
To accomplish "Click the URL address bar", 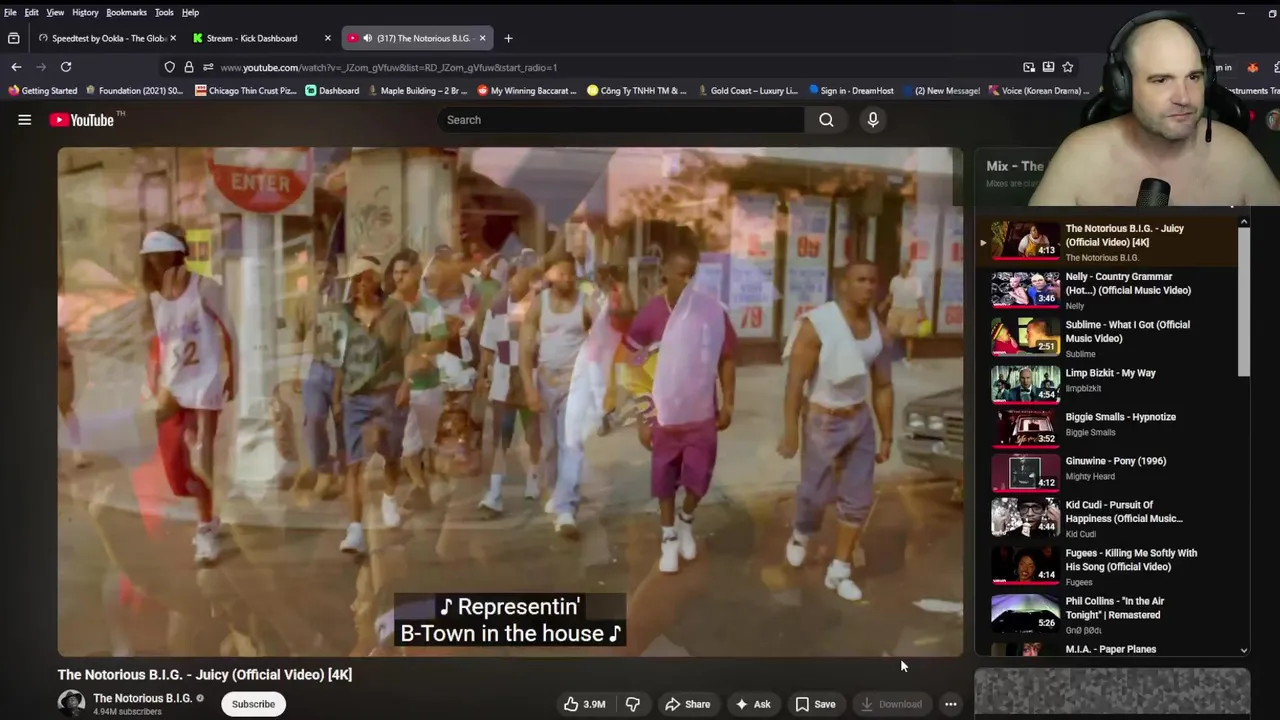I will click(620, 67).
